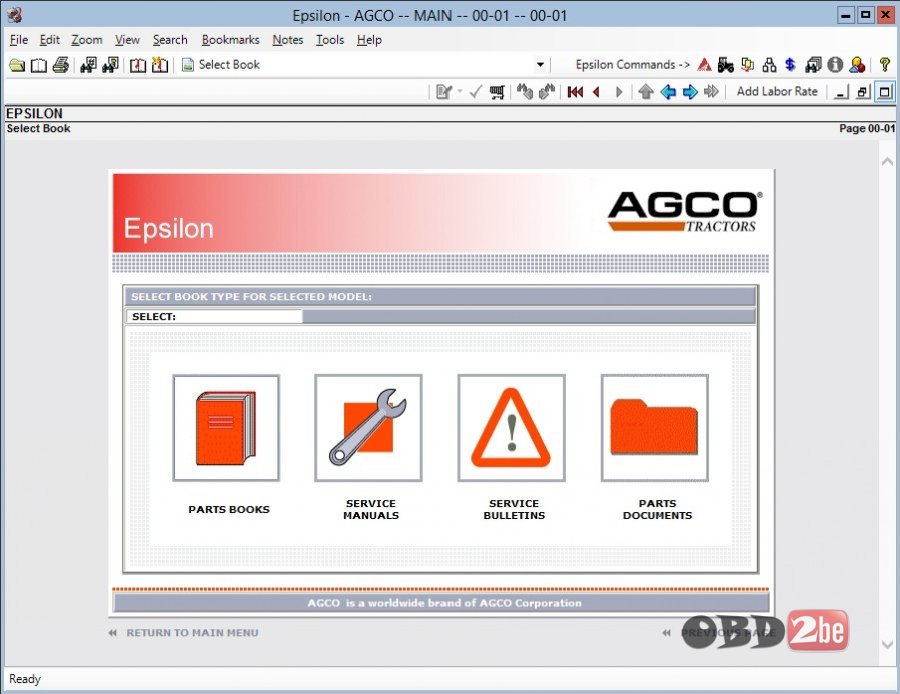Click the book with star bookmark icon

coord(160,65)
